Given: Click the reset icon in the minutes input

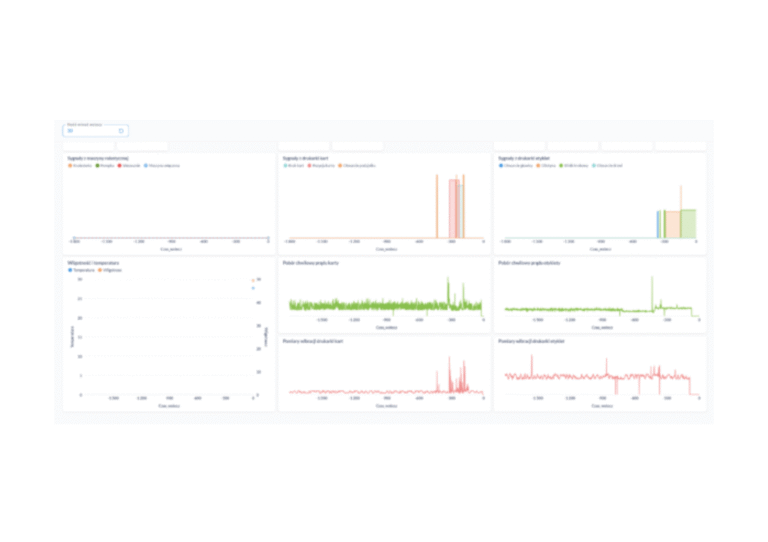Looking at the screenshot, I should [121, 130].
